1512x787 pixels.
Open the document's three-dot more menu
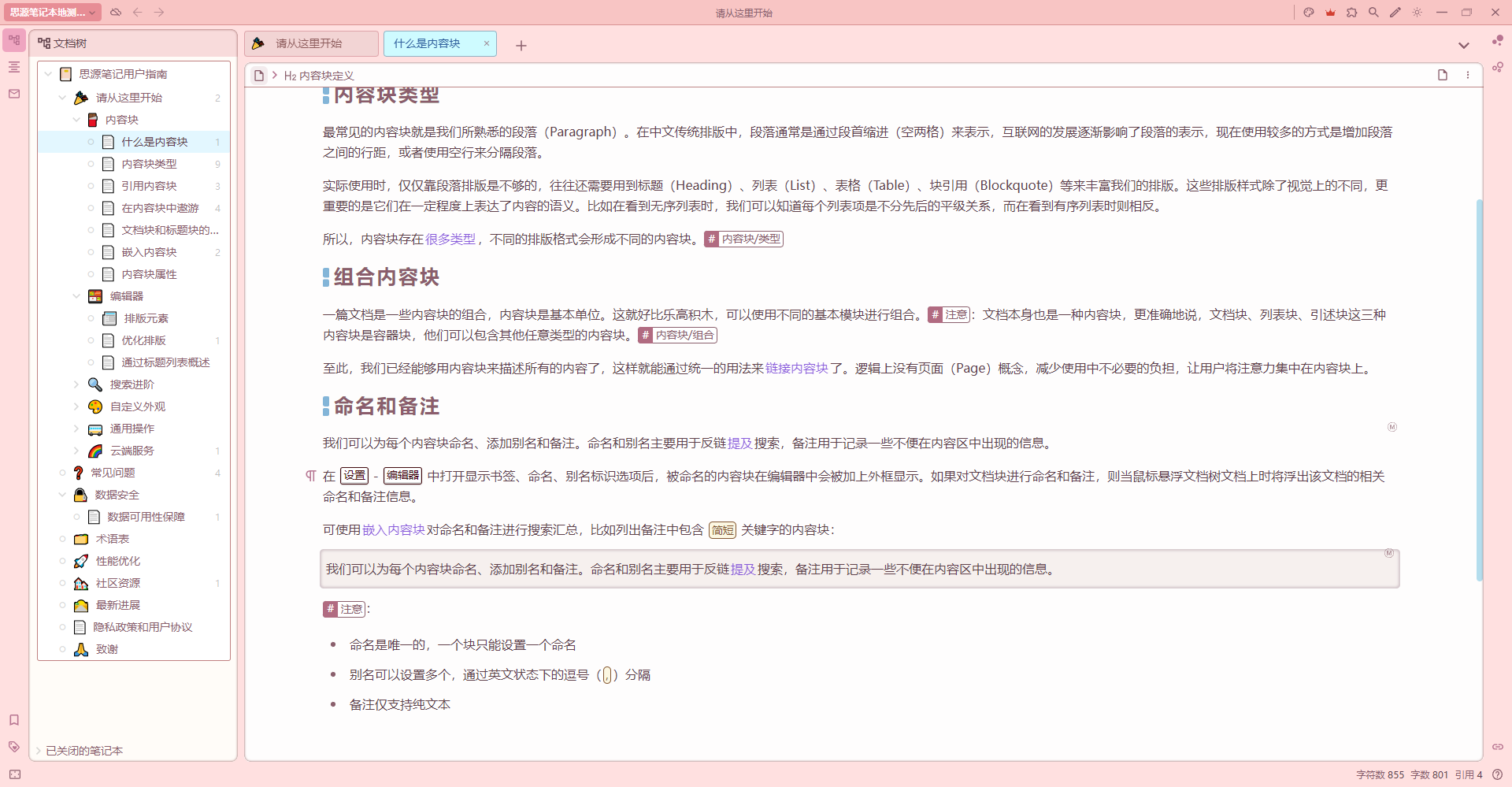[x=1468, y=75]
